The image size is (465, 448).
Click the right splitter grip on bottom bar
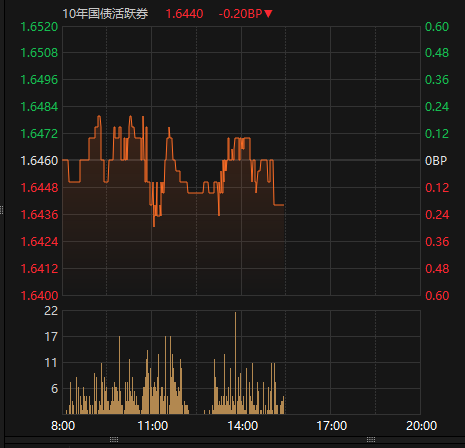coord(371,439)
